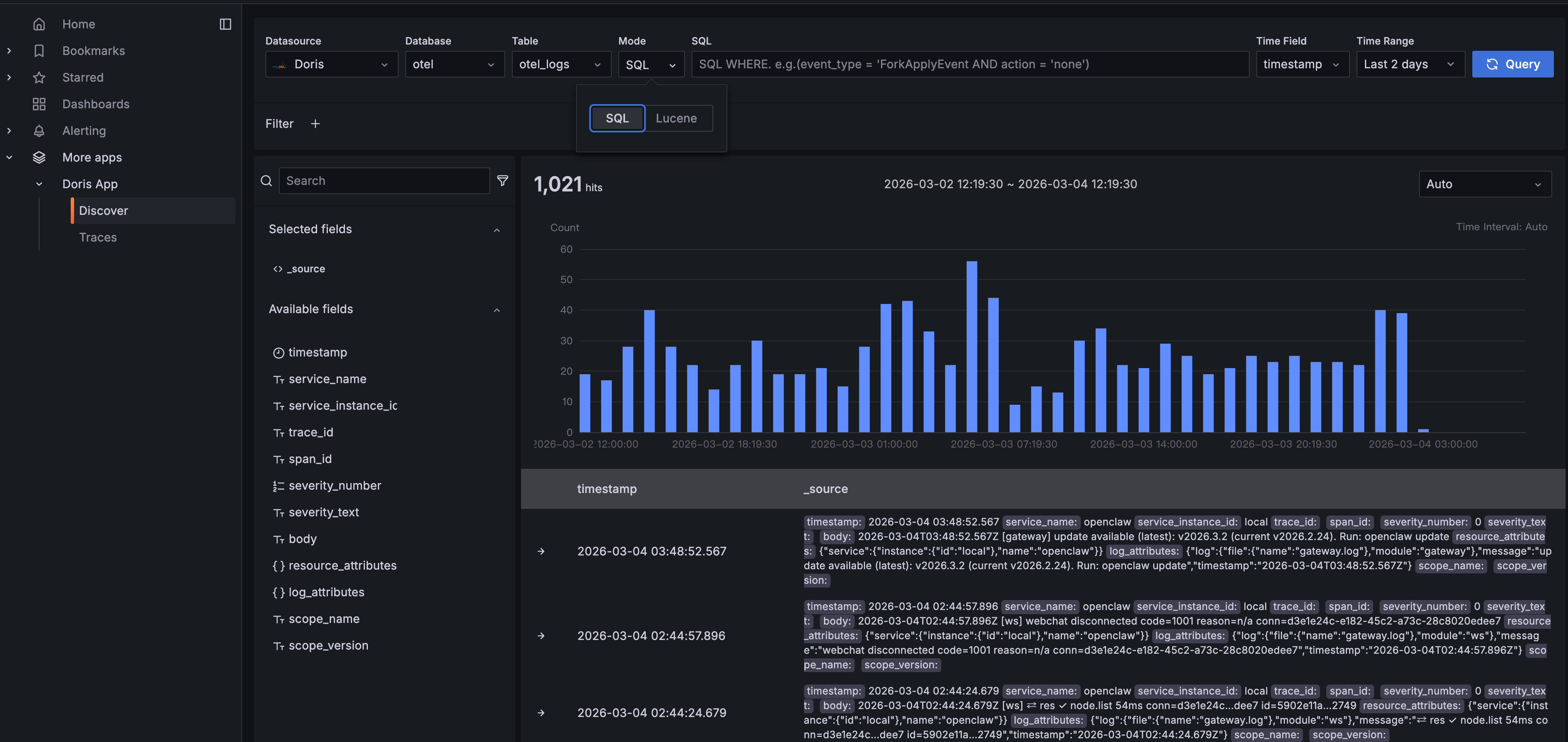This screenshot has height=742, width=1568.
Task: Click the Alerting bell icon
Action: coord(39,131)
